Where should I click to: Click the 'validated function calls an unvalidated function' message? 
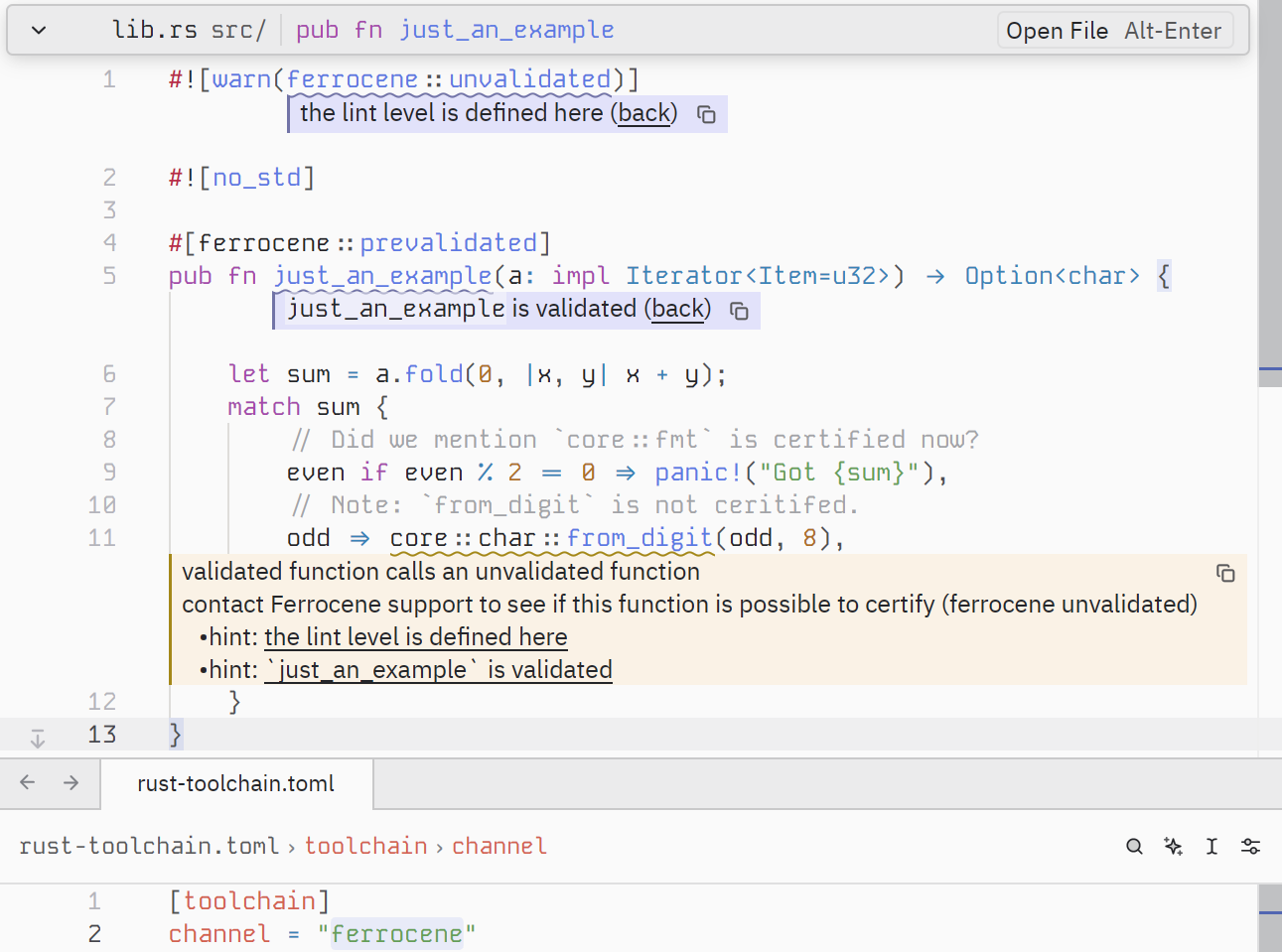441,572
